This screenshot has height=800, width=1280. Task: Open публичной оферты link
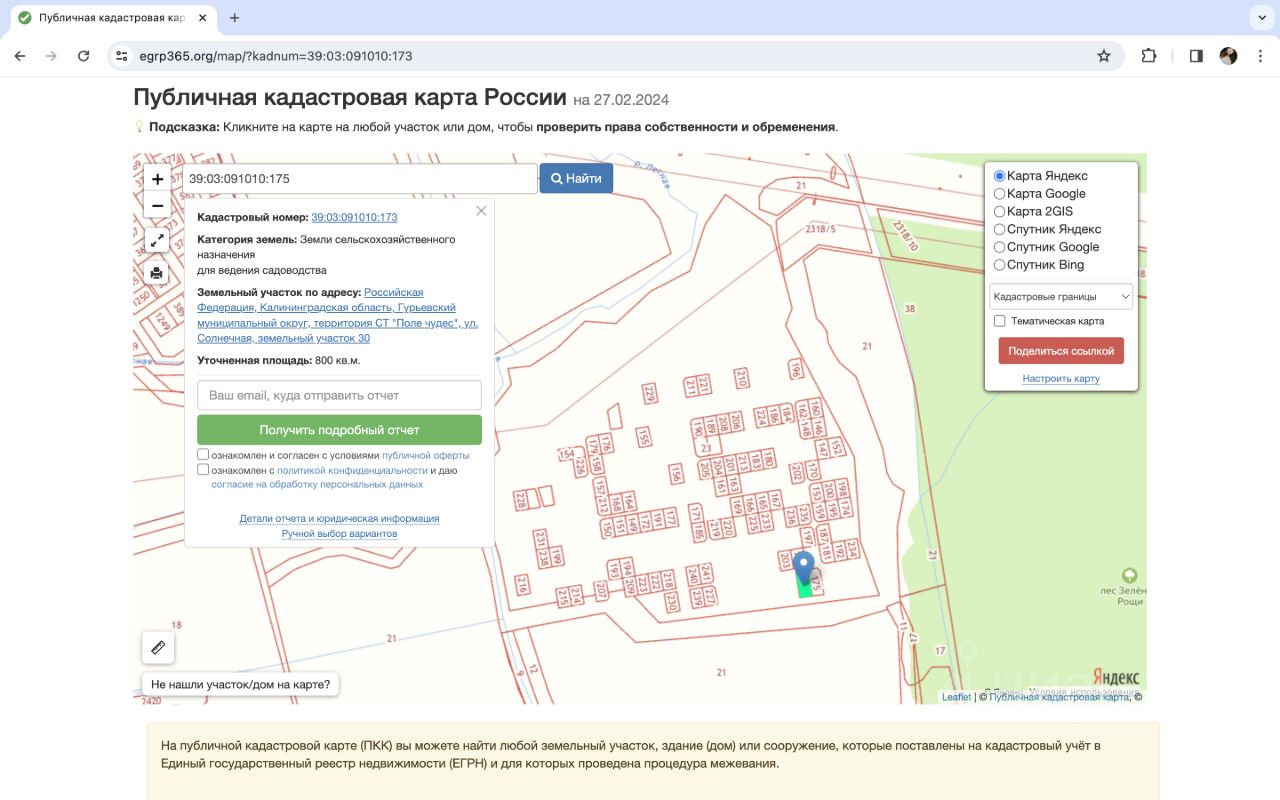pos(425,455)
